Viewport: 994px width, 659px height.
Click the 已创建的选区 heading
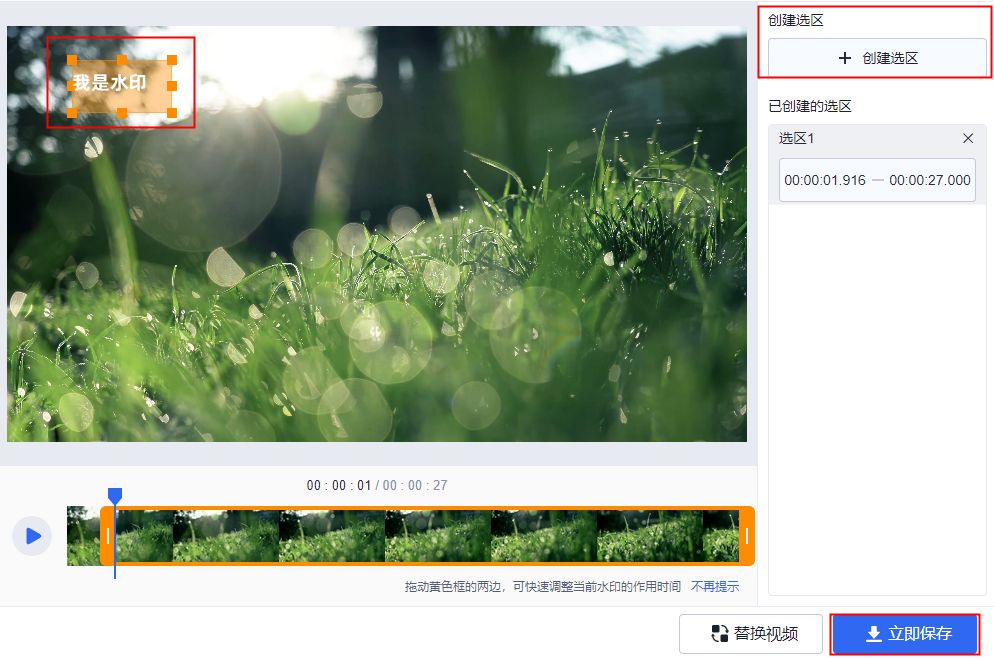point(810,106)
